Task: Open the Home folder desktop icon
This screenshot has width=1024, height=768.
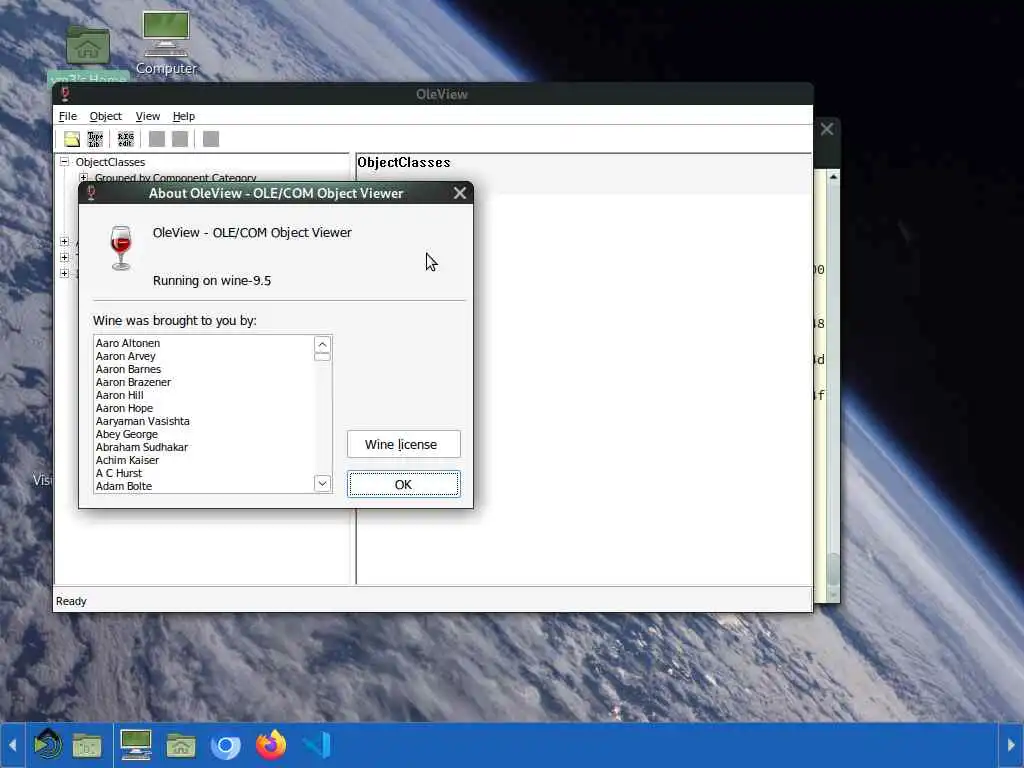Action: click(x=88, y=52)
